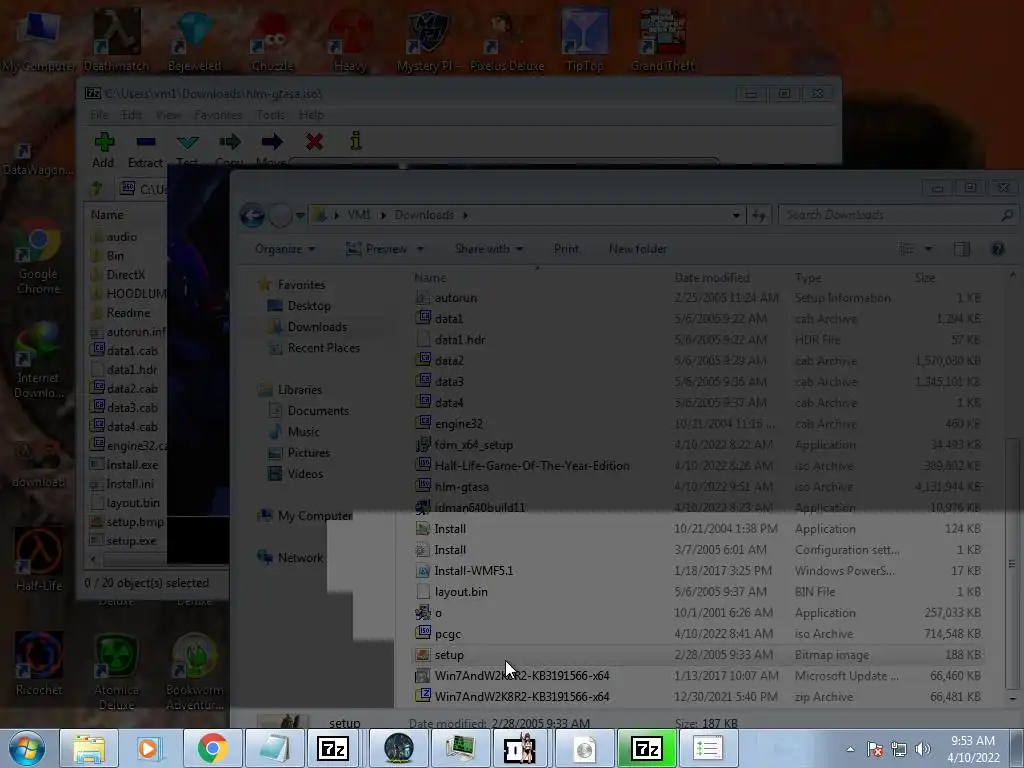Open the Tools menu in 7-Zip

point(270,115)
